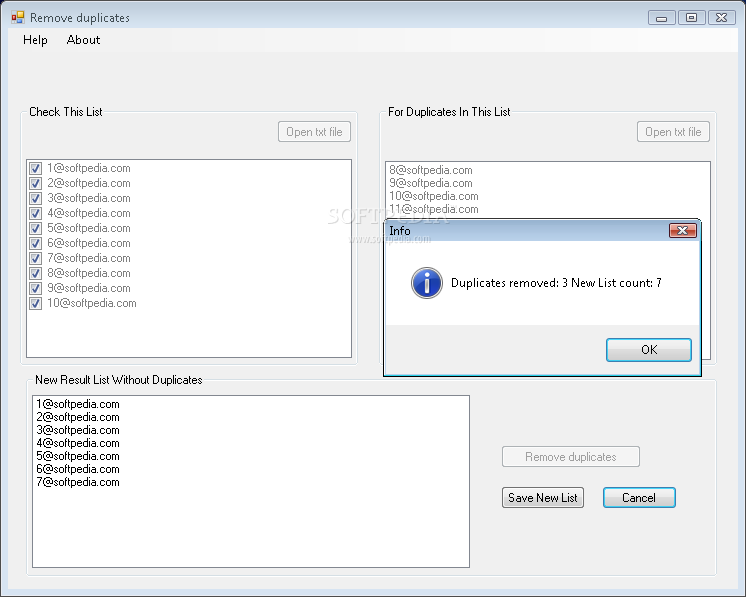Maximize the Remove duplicates window
Image resolution: width=746 pixels, height=597 pixels.
[x=691, y=18]
